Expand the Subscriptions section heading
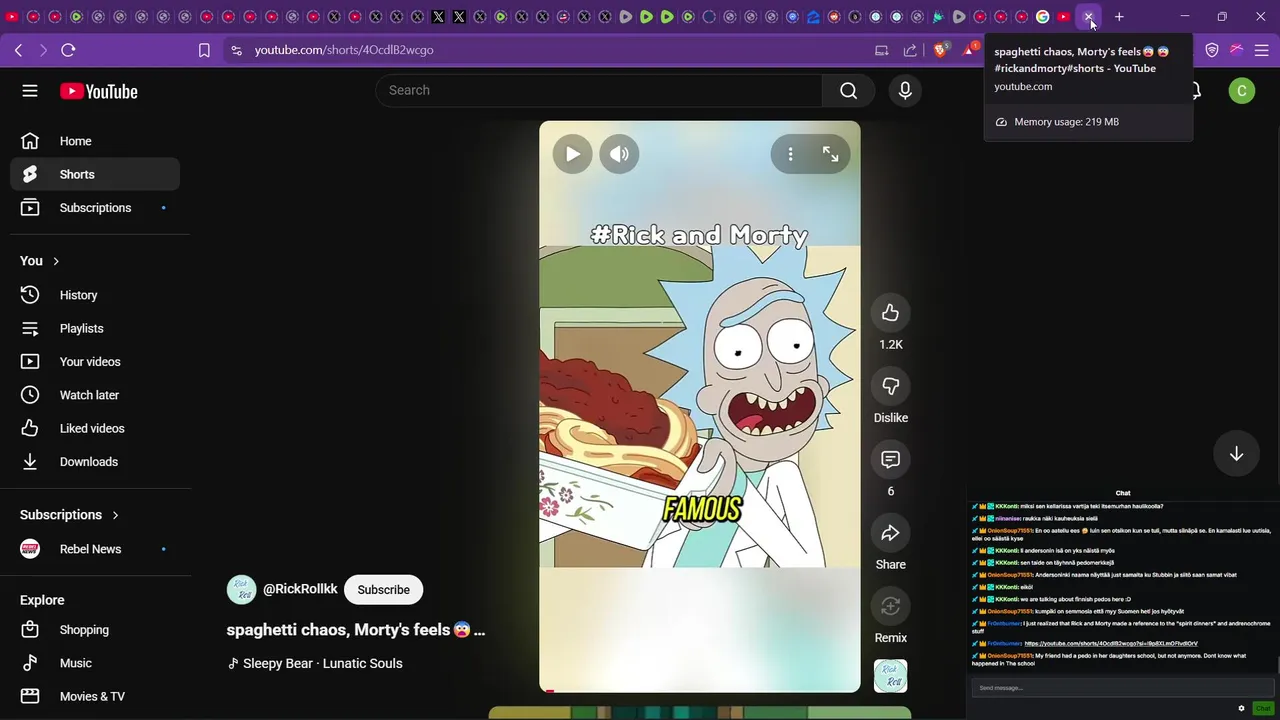The height and width of the screenshot is (720, 1280). (x=69, y=515)
